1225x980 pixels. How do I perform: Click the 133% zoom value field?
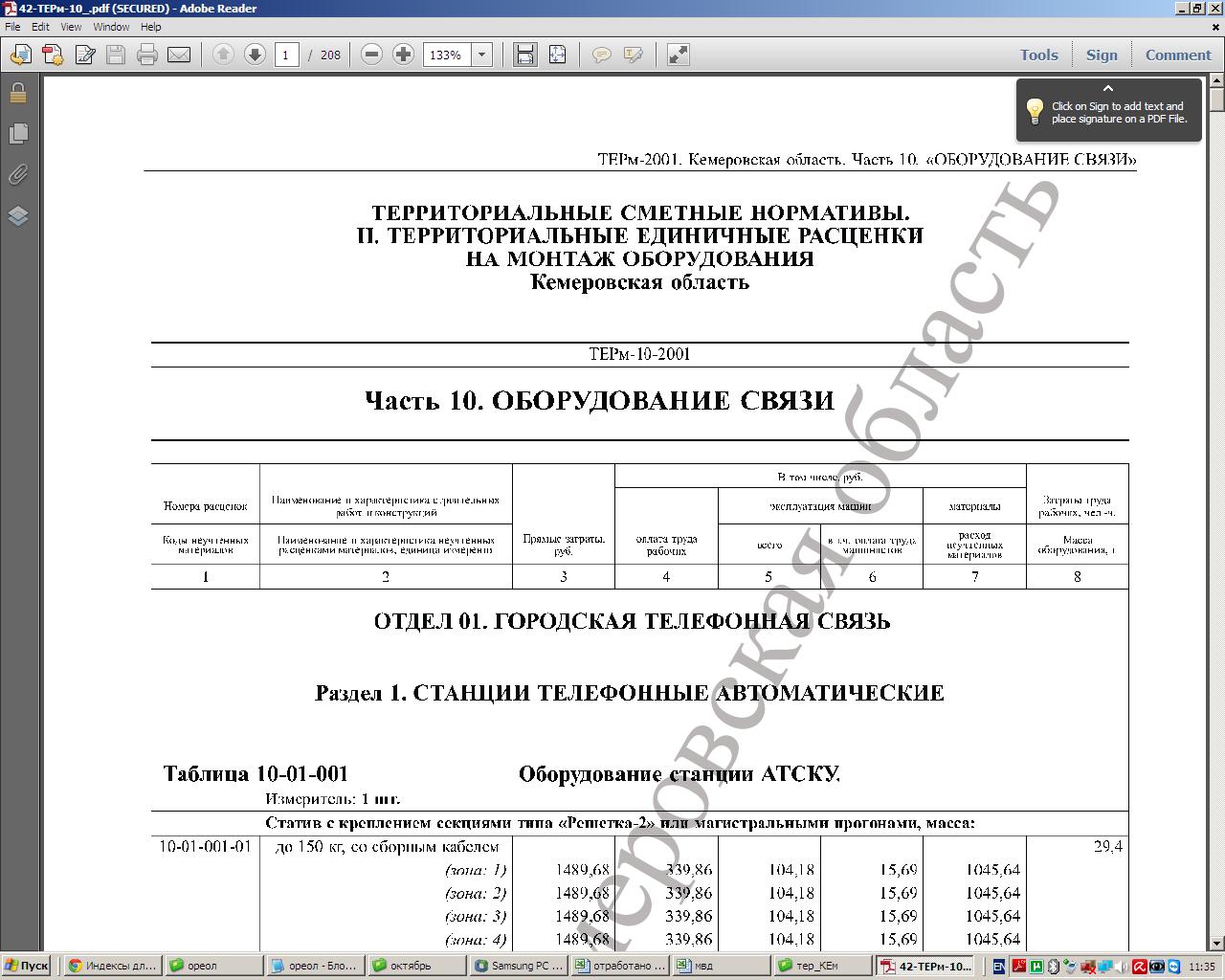click(447, 55)
